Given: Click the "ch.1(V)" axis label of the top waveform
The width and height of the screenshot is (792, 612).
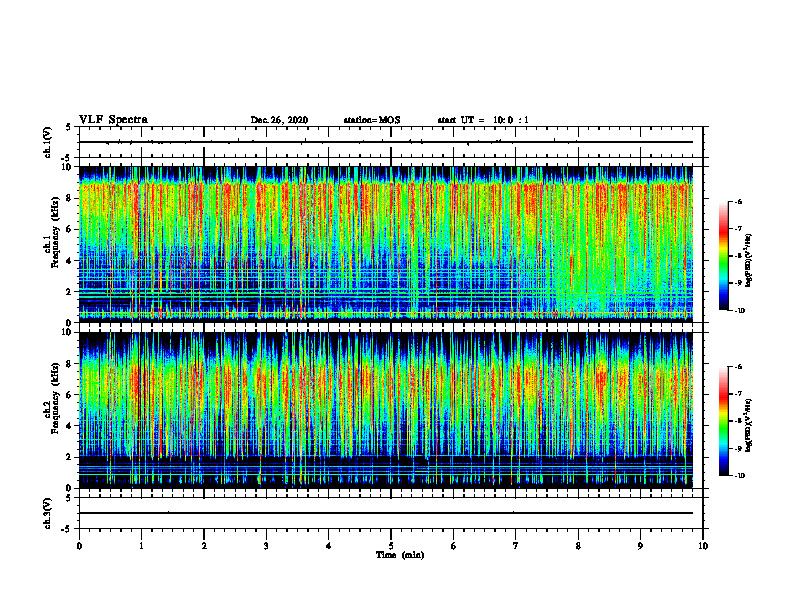Looking at the screenshot, I should [x=47, y=142].
